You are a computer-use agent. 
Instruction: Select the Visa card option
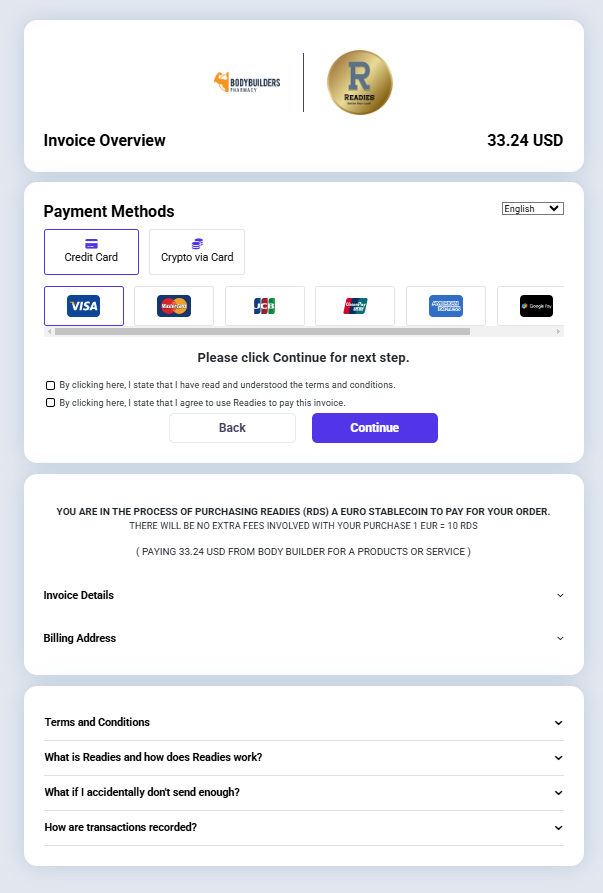pyautogui.click(x=84, y=306)
